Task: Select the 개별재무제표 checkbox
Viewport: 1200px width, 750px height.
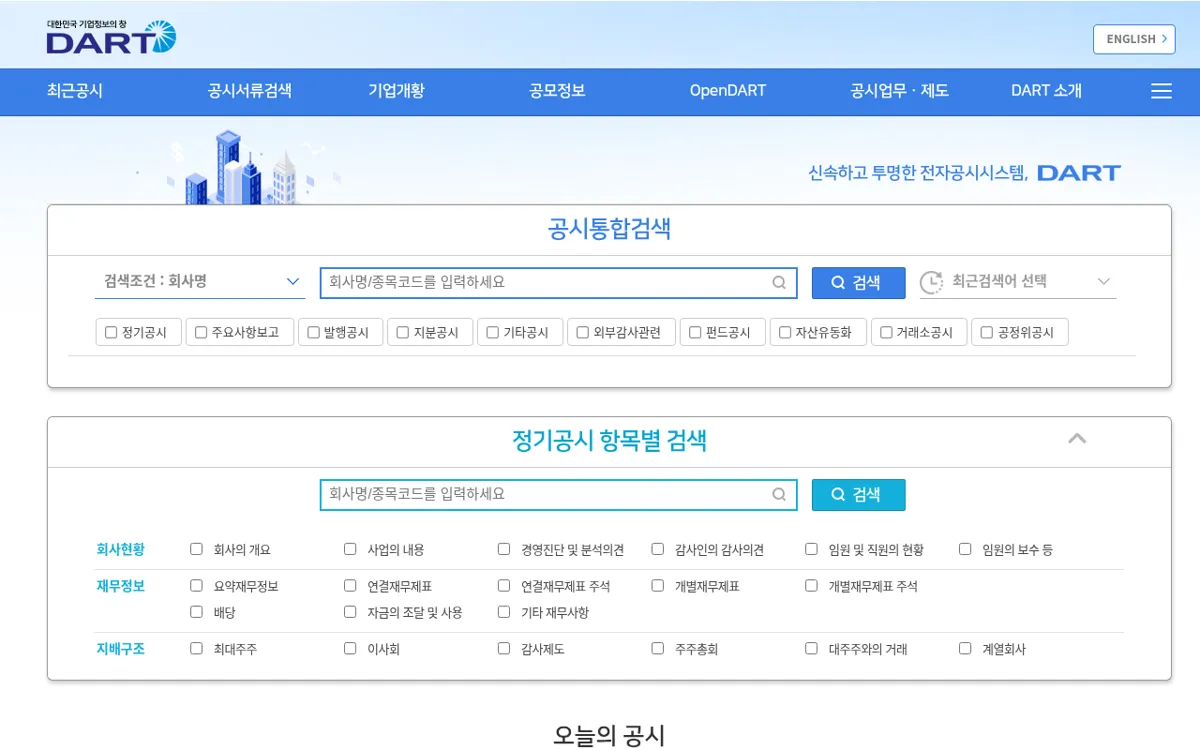Action: (x=657, y=586)
